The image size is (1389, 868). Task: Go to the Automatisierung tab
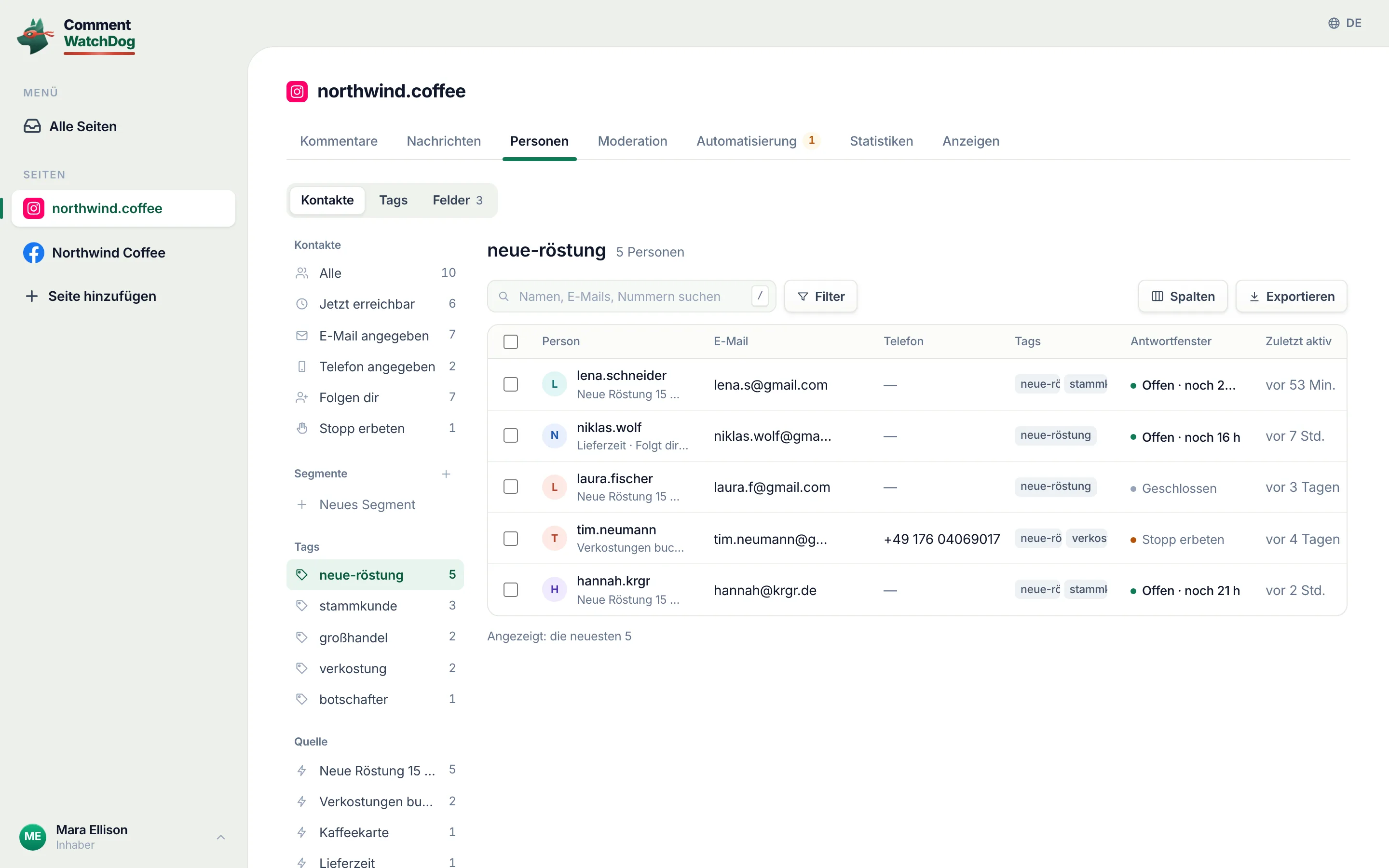click(758, 141)
